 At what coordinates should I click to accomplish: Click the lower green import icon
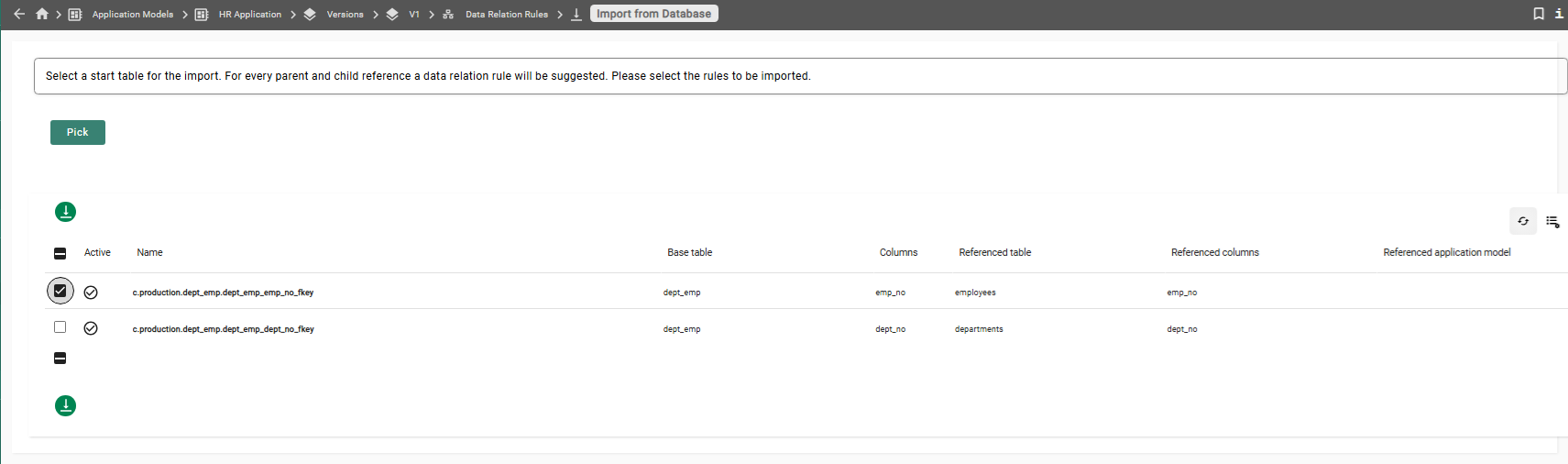[x=66, y=405]
